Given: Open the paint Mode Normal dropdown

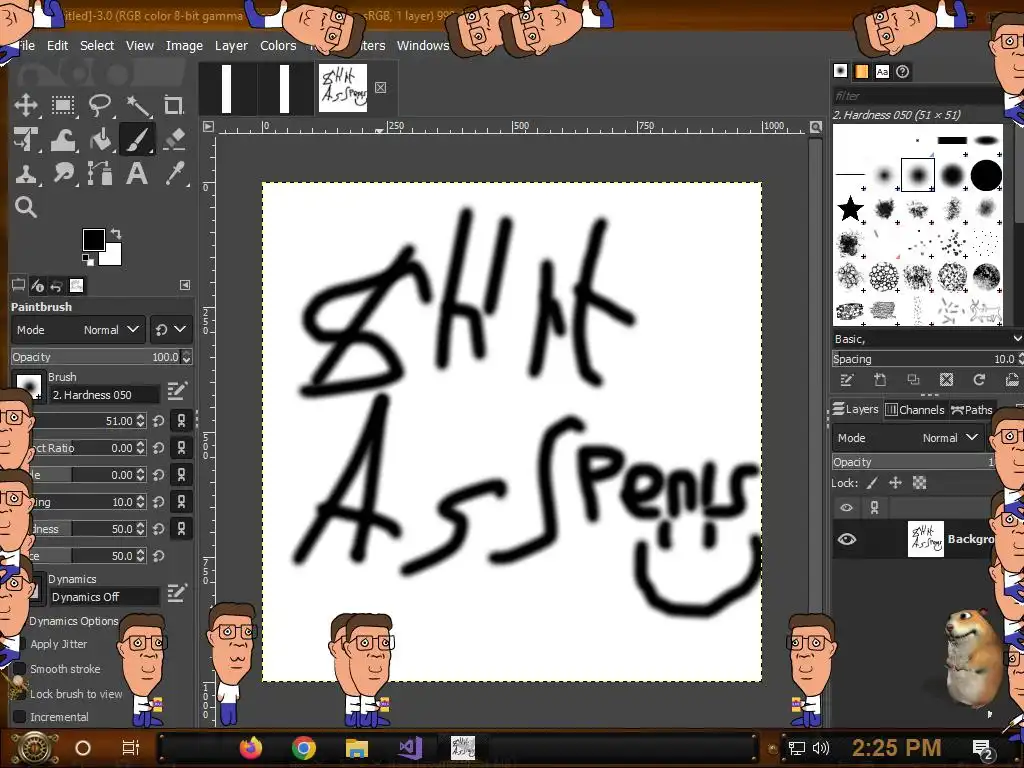Looking at the screenshot, I should 78,330.
